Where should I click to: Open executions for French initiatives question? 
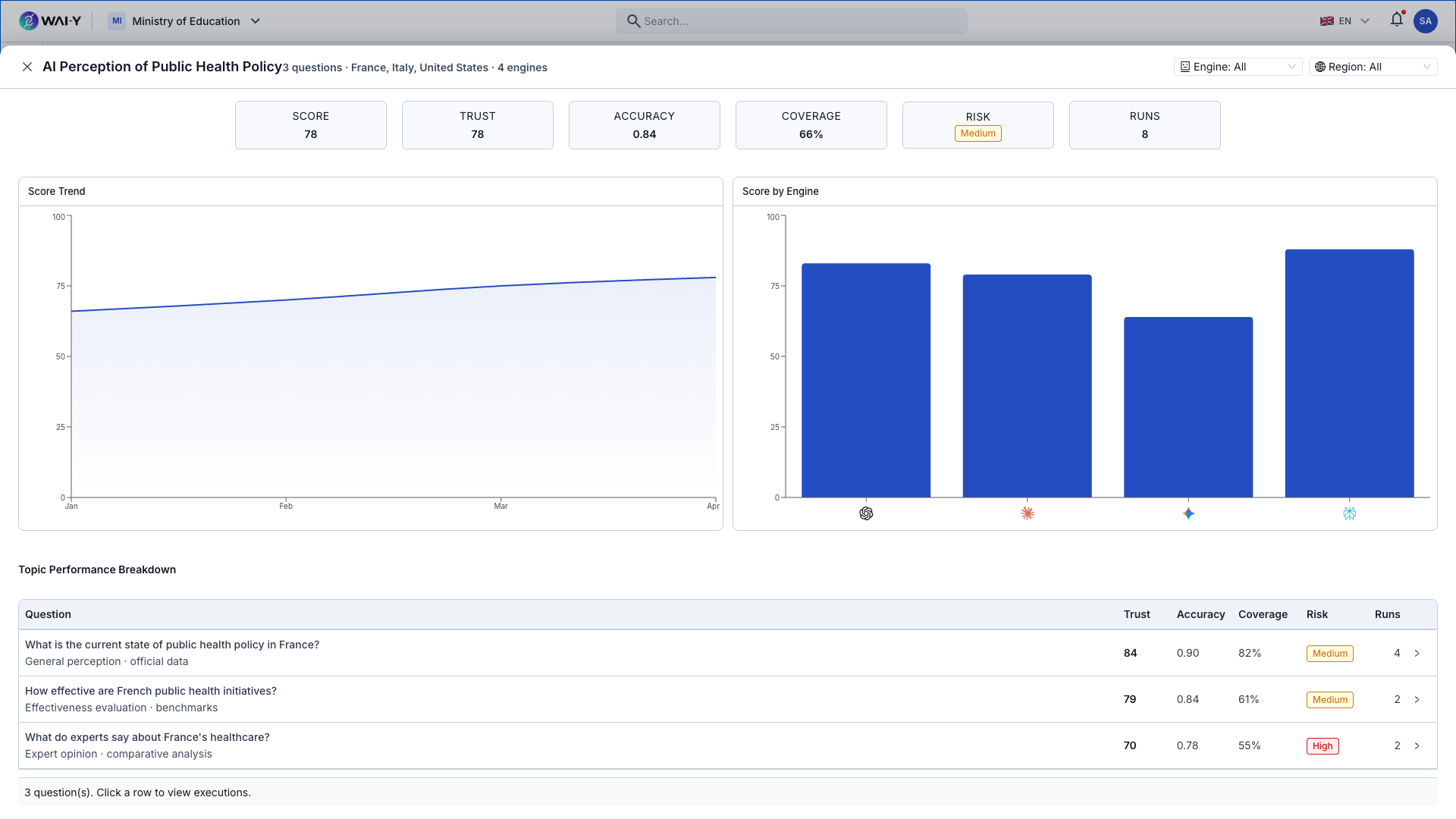[x=1419, y=699]
